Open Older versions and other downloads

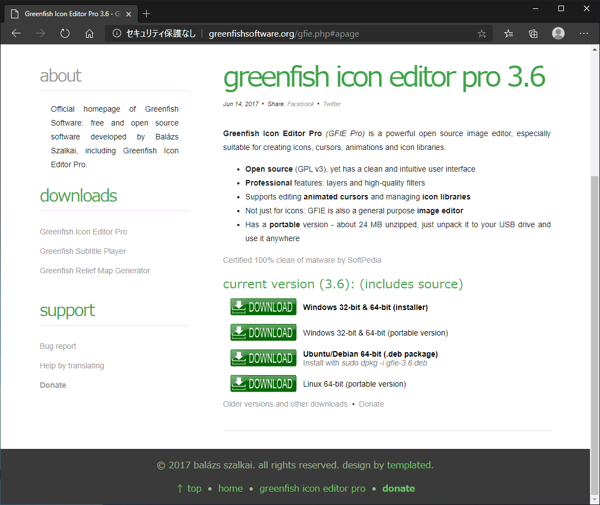[285, 404]
